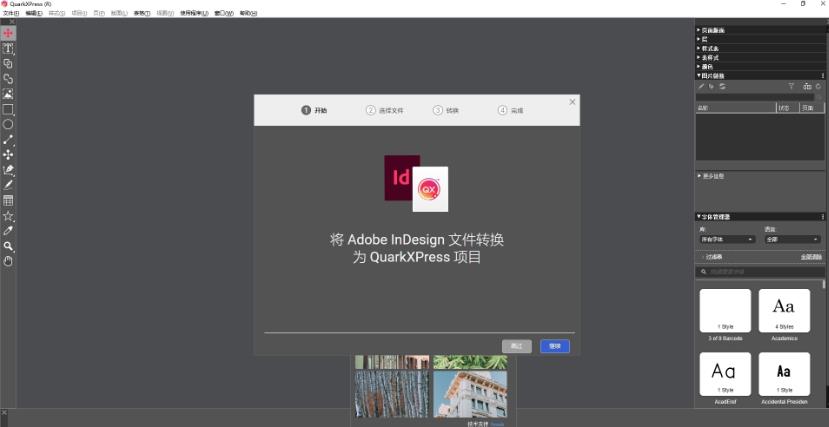Select the Pan hand tool

pos(8,262)
